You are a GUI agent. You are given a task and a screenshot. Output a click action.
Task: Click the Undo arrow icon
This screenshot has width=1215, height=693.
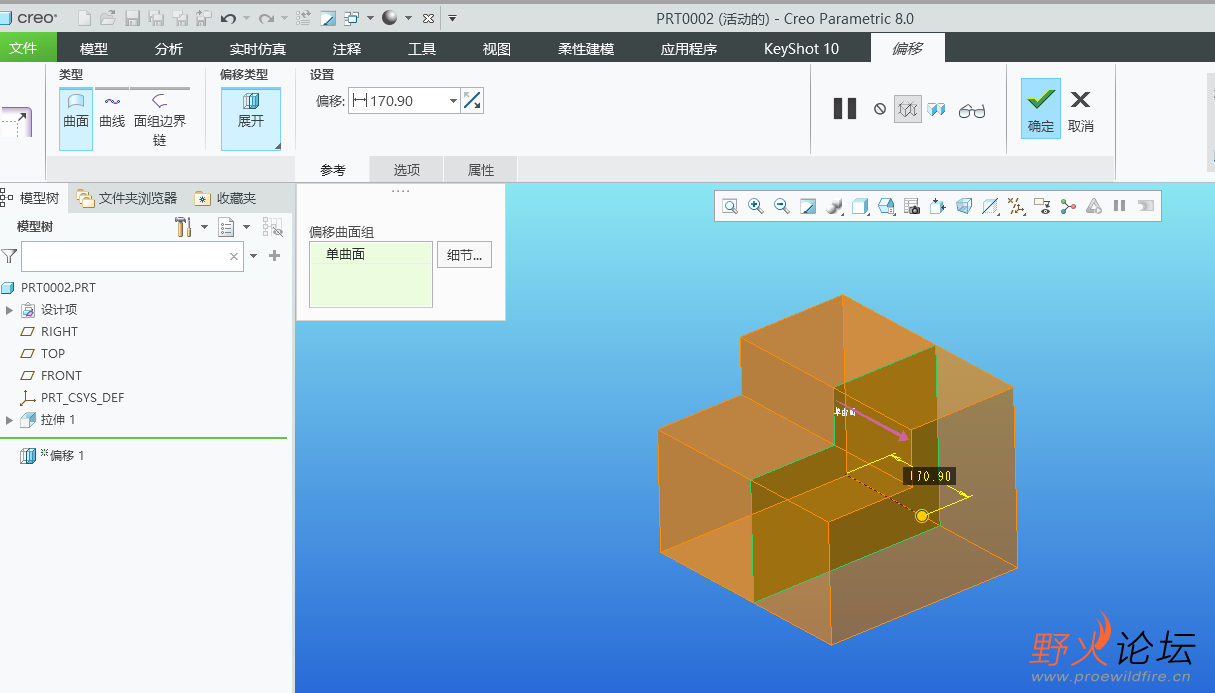click(228, 18)
